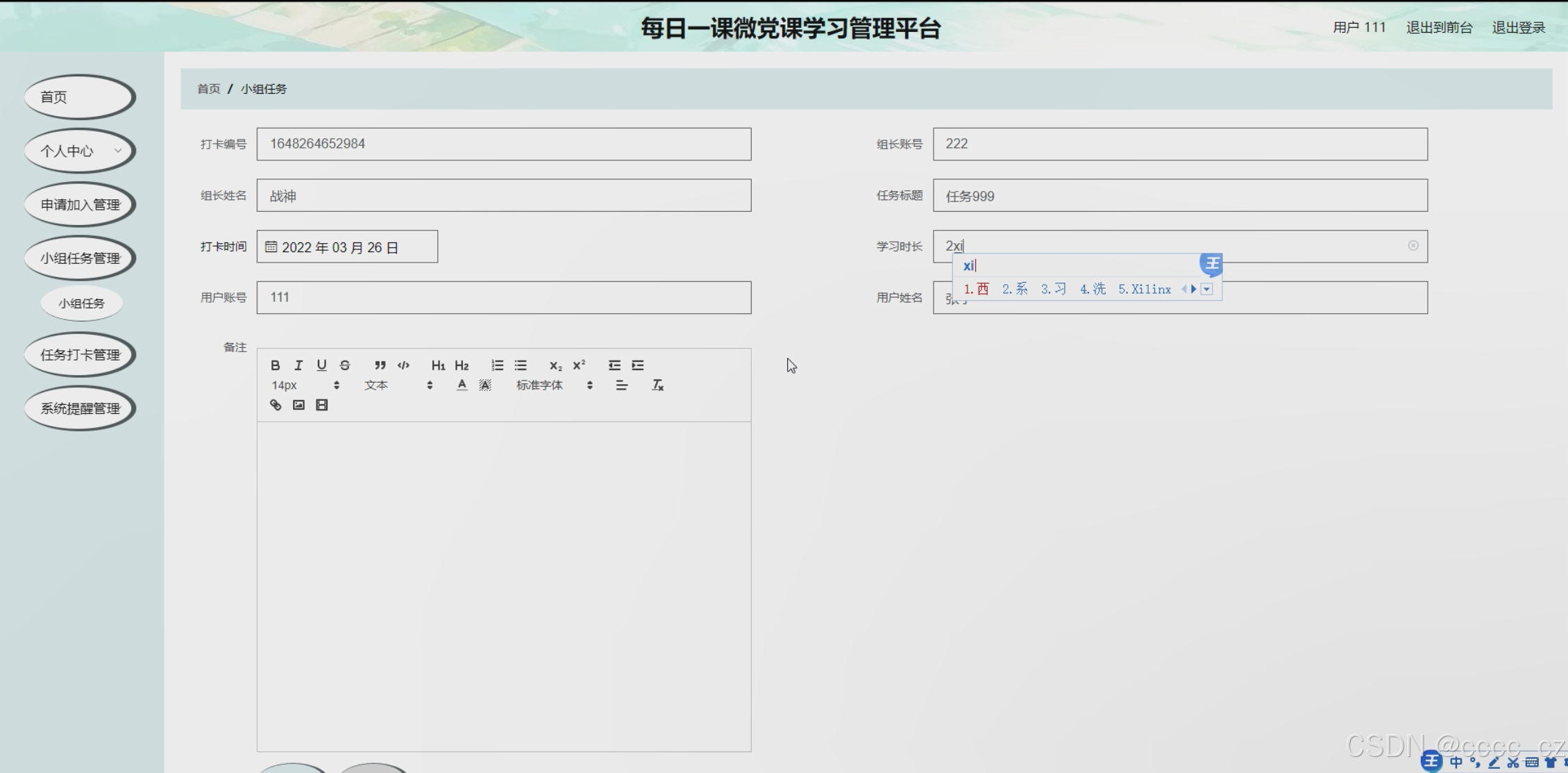Toggle underline formatting
The width and height of the screenshot is (1568, 773).
[x=321, y=365]
